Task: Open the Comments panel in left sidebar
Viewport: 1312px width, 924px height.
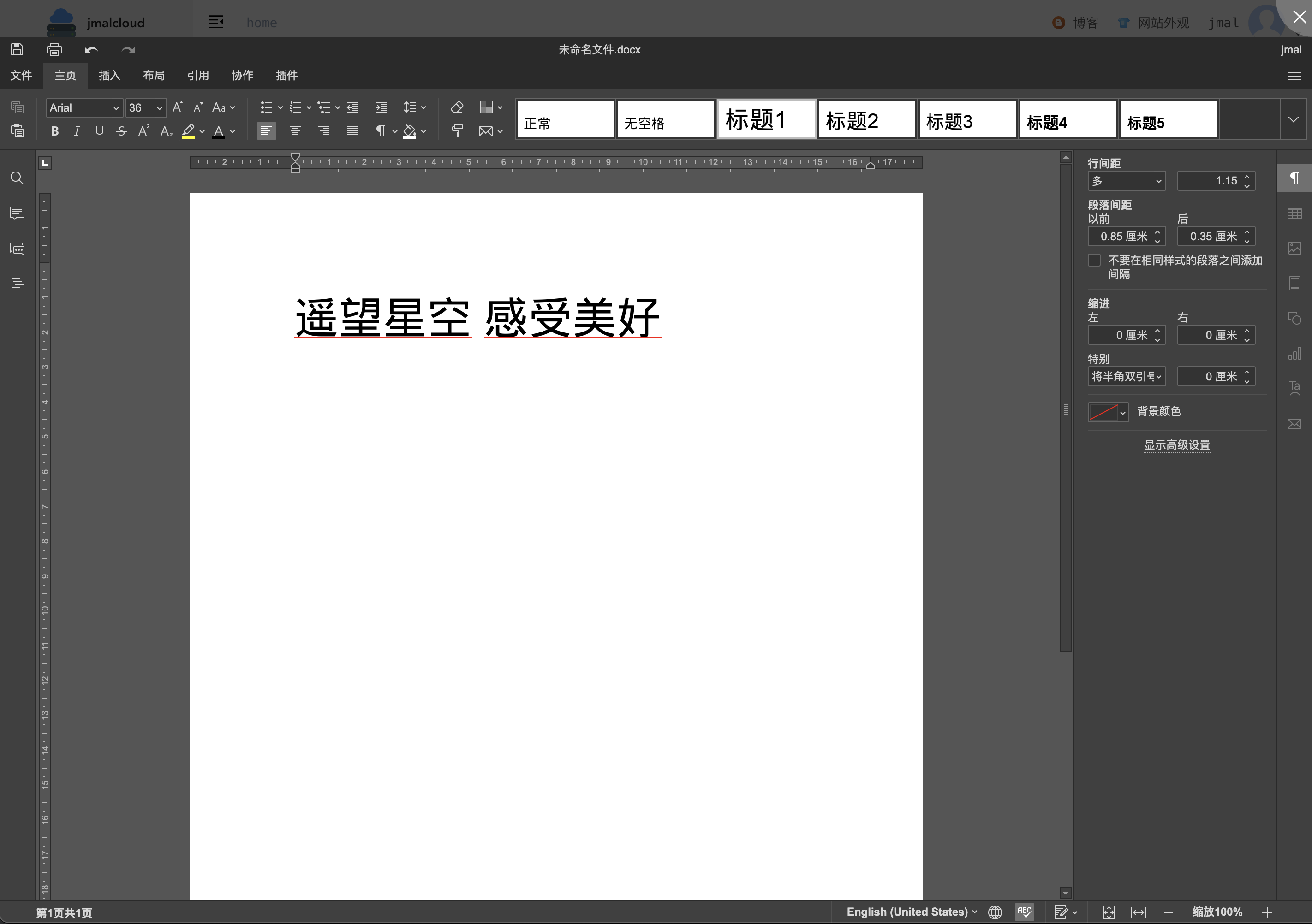Action: (x=17, y=213)
